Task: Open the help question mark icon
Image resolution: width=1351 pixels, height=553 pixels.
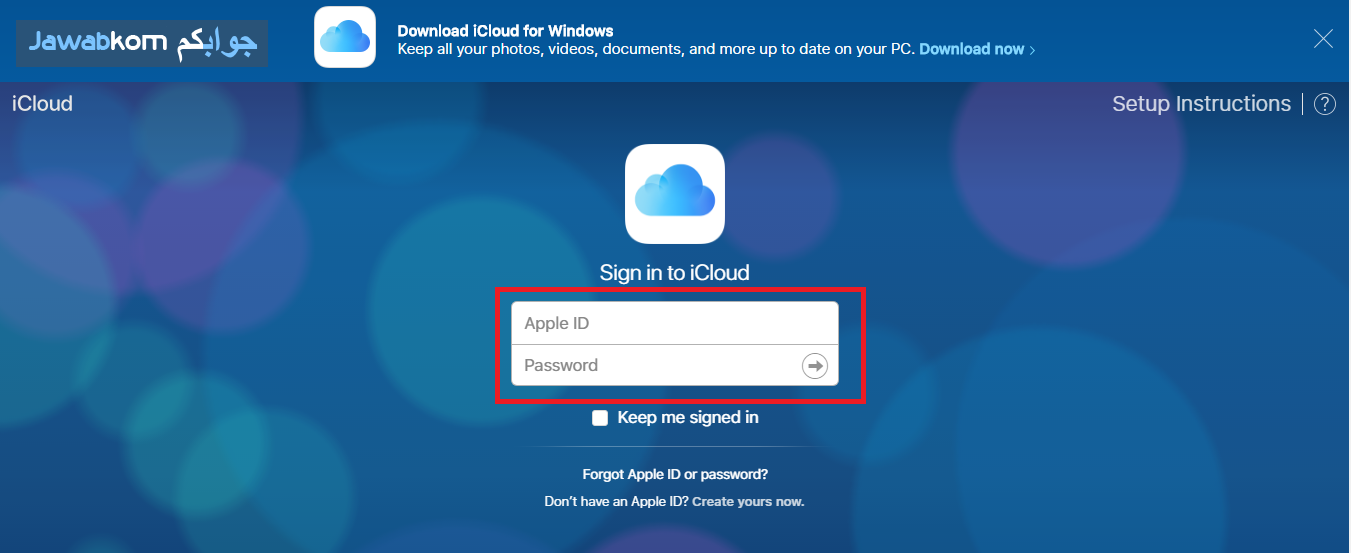Action: (1325, 104)
